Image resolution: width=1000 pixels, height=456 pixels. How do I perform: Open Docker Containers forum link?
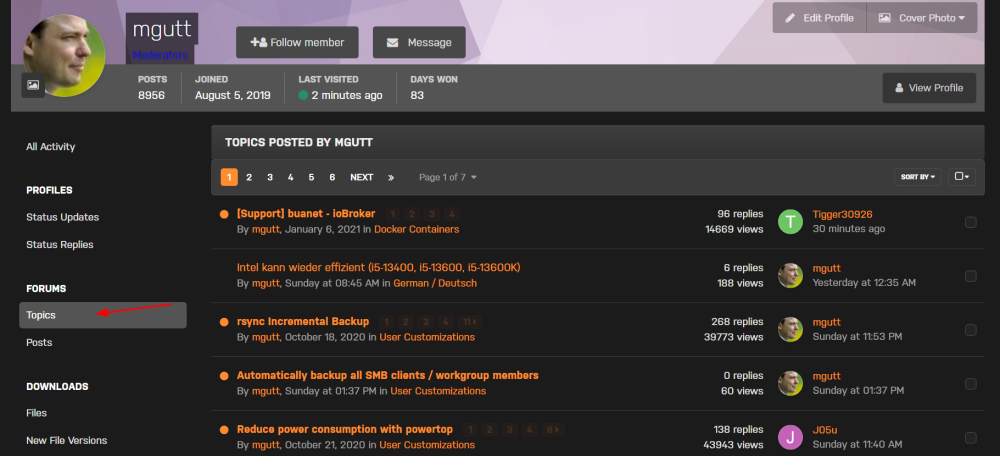416,229
